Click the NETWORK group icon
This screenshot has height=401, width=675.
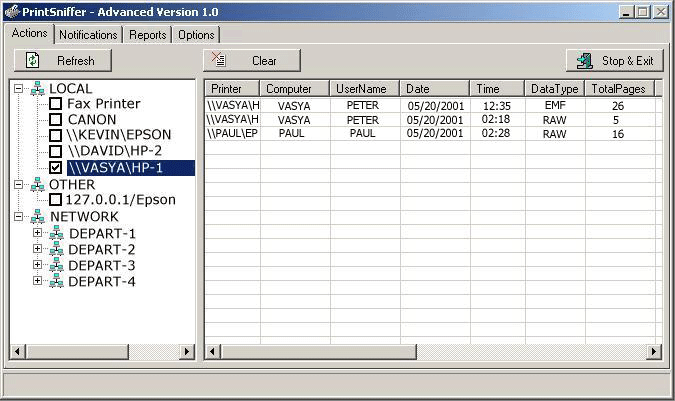click(37, 216)
